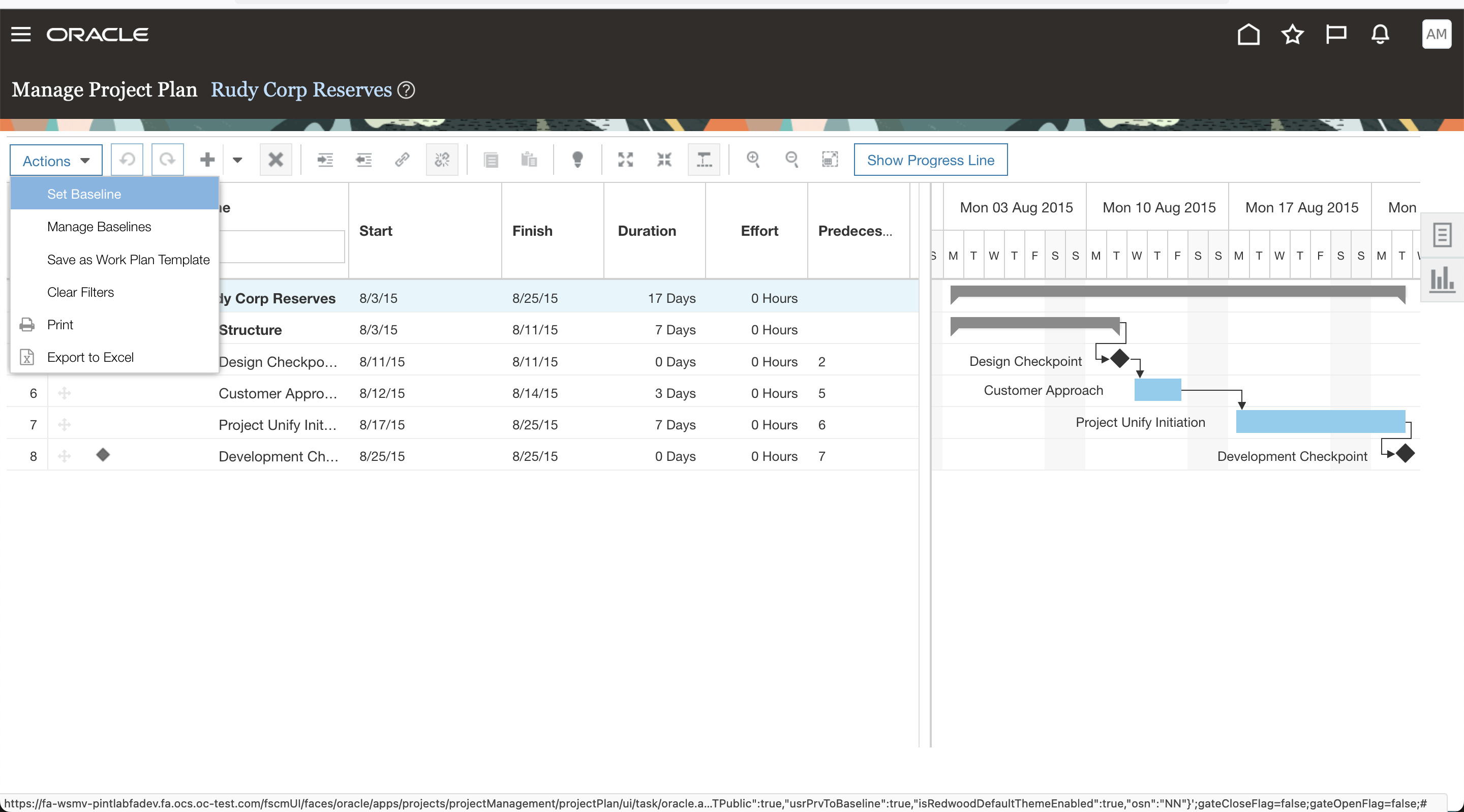The height and width of the screenshot is (812, 1464).
Task: Click the Show Progress Line button
Action: tap(930, 160)
